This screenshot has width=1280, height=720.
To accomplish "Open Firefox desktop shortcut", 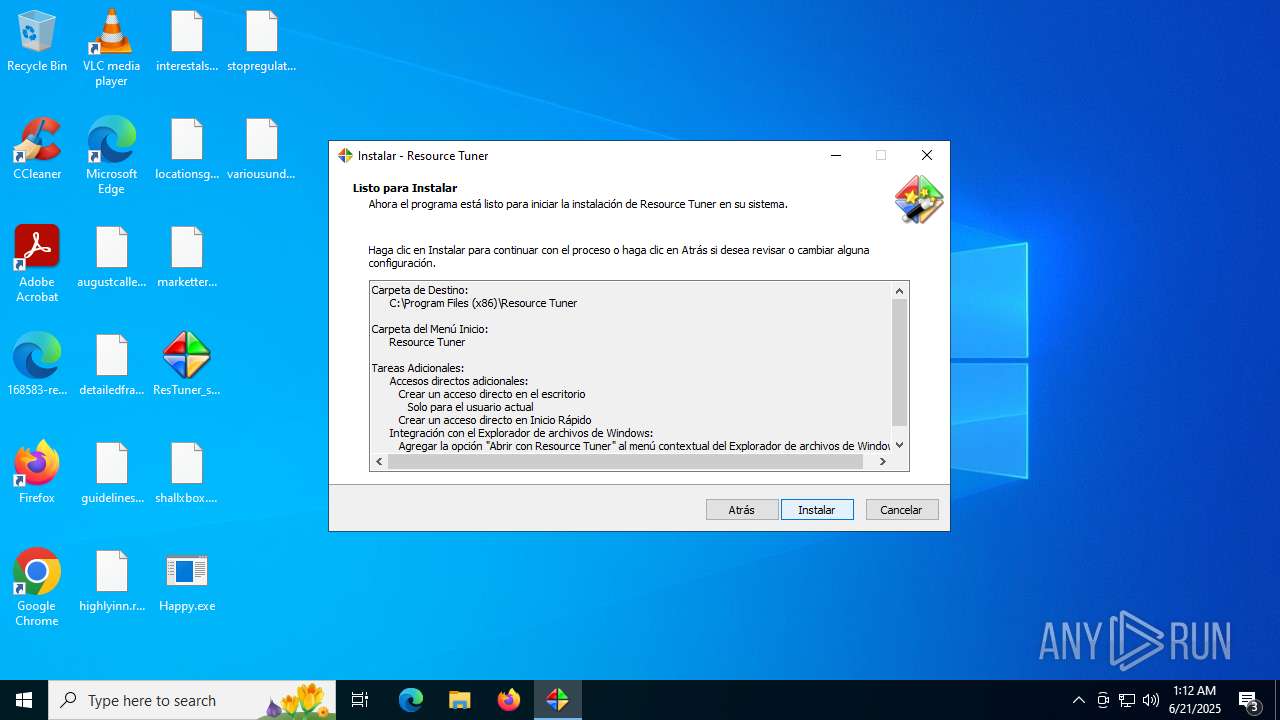I will [x=37, y=472].
